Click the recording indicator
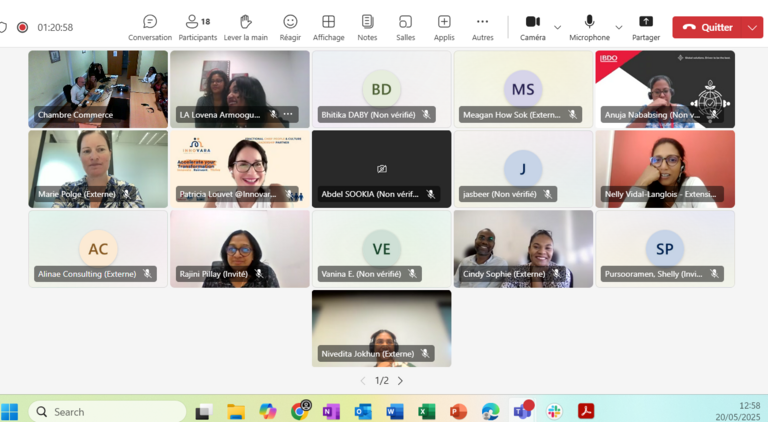 (x=22, y=27)
